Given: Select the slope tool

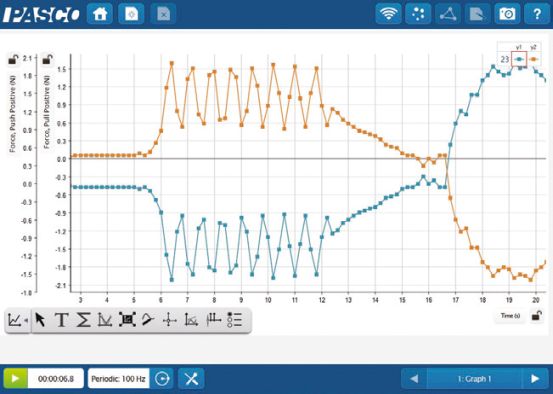Looking at the screenshot, I should tap(148, 320).
